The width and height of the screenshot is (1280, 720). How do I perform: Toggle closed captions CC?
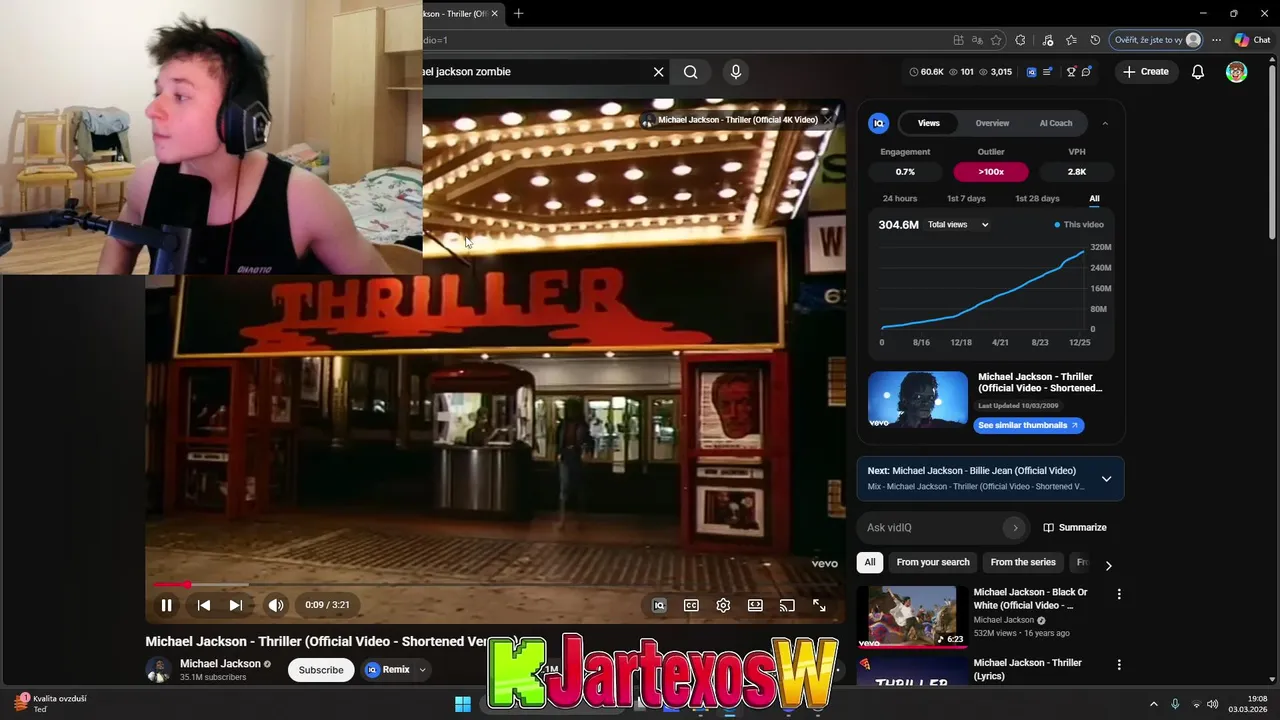coord(691,605)
